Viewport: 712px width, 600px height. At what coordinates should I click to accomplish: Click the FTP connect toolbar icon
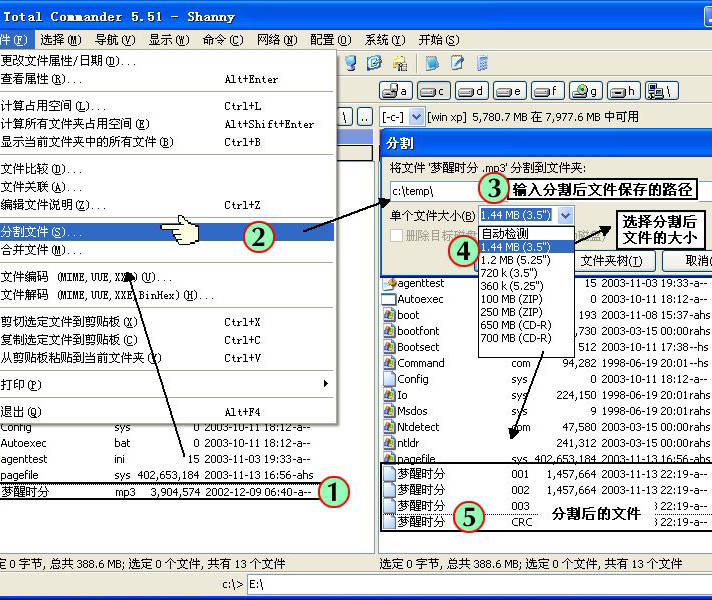pyautogui.click(x=374, y=63)
